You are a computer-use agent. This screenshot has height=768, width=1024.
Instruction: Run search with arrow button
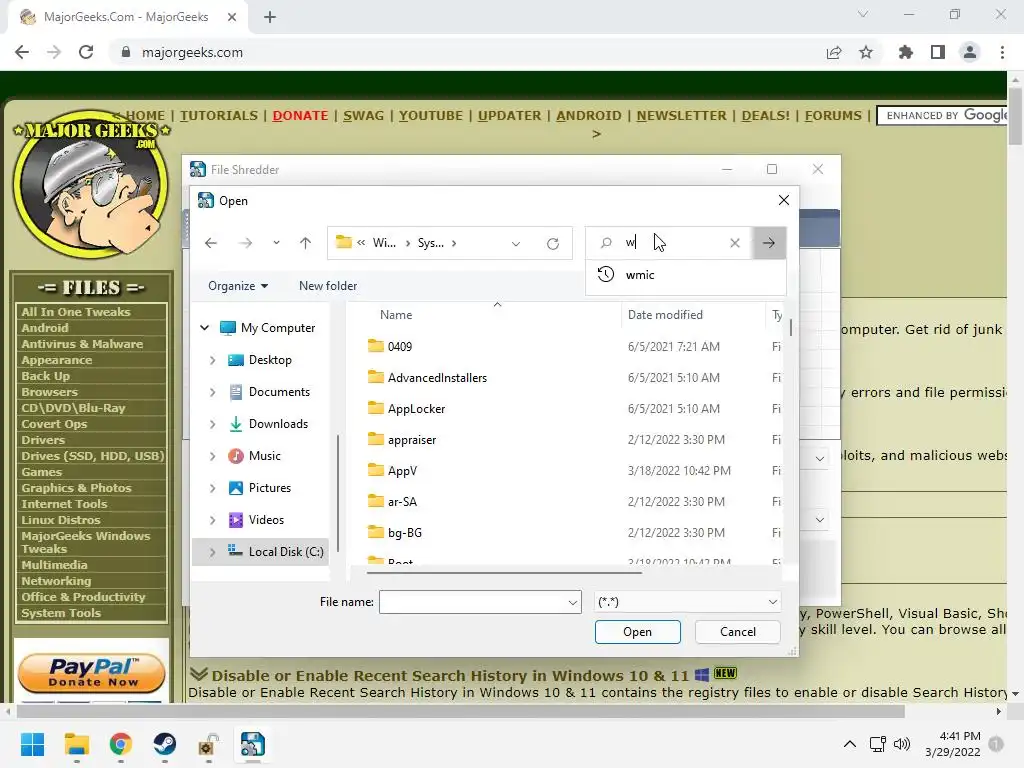click(x=769, y=243)
